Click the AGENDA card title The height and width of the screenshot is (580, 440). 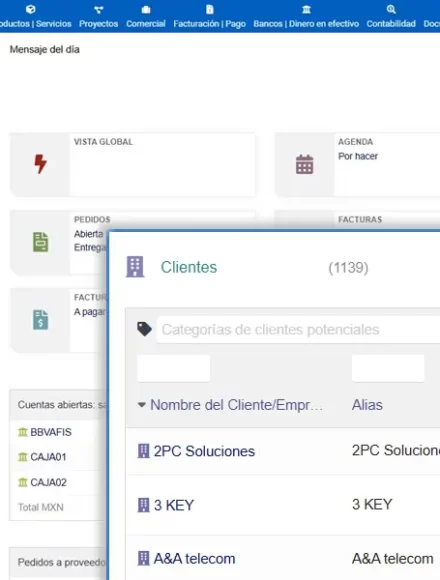coord(355,142)
